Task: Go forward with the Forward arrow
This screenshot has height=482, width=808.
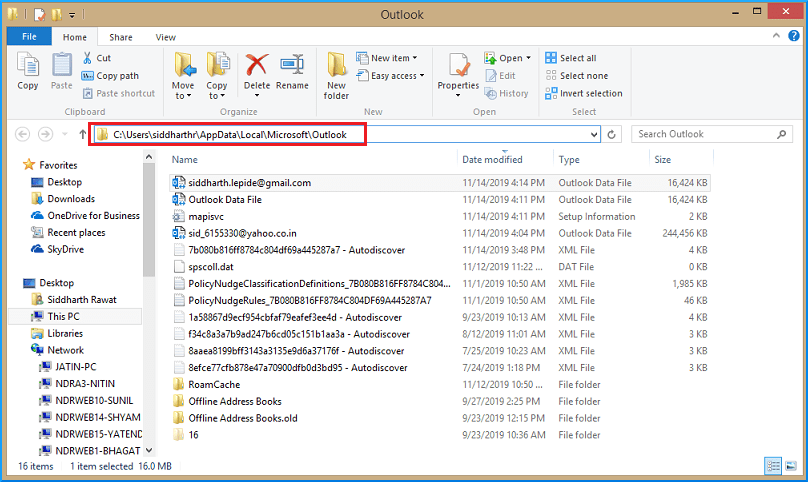Action: pyautogui.click(x=45, y=135)
